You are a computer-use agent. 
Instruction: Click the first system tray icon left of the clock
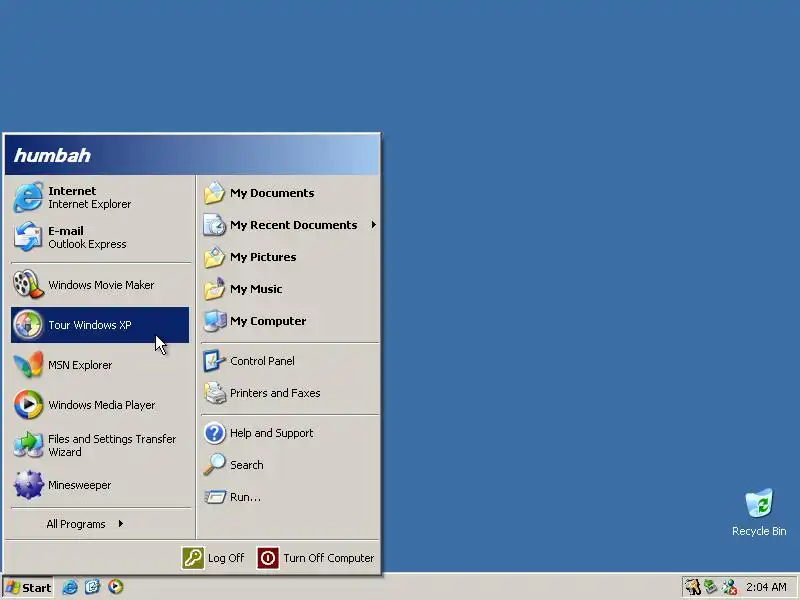(x=692, y=587)
